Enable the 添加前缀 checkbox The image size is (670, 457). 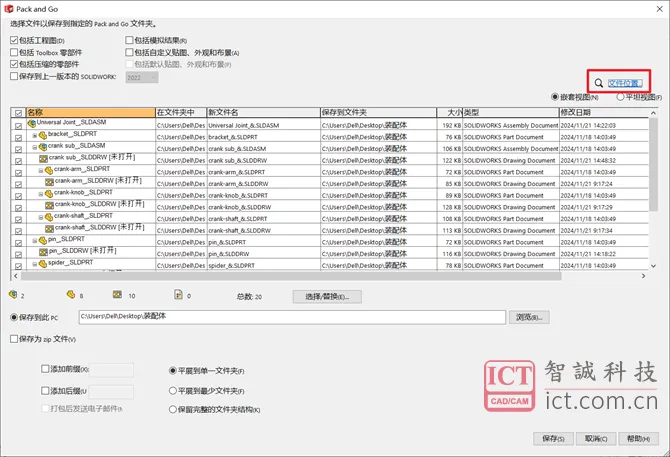point(45,369)
